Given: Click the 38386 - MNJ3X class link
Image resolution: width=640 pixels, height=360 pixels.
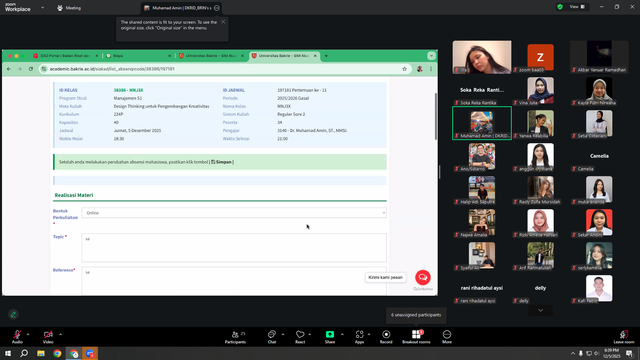Looking at the screenshot, I should (128, 90).
